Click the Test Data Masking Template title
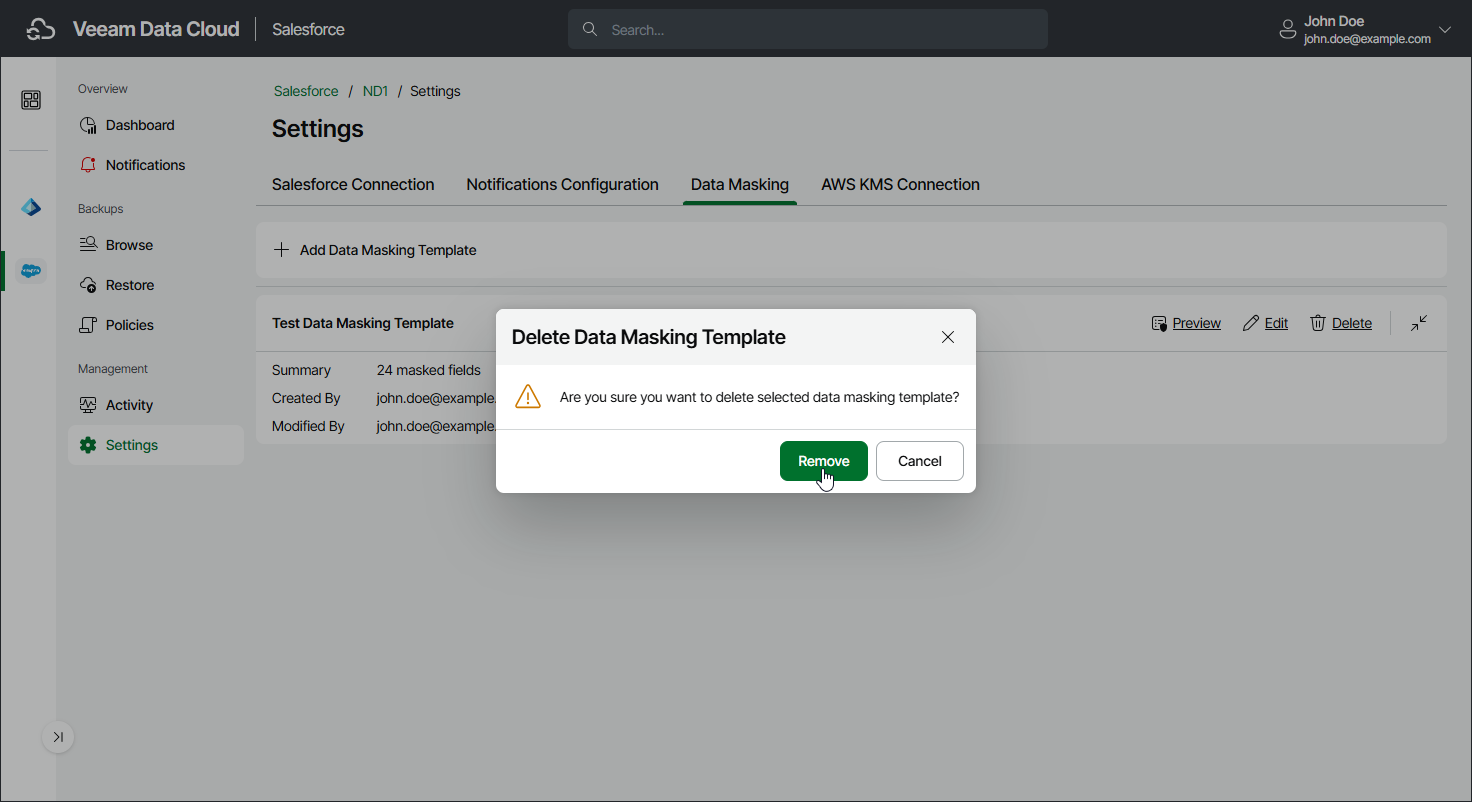The width and height of the screenshot is (1472, 802). click(363, 323)
